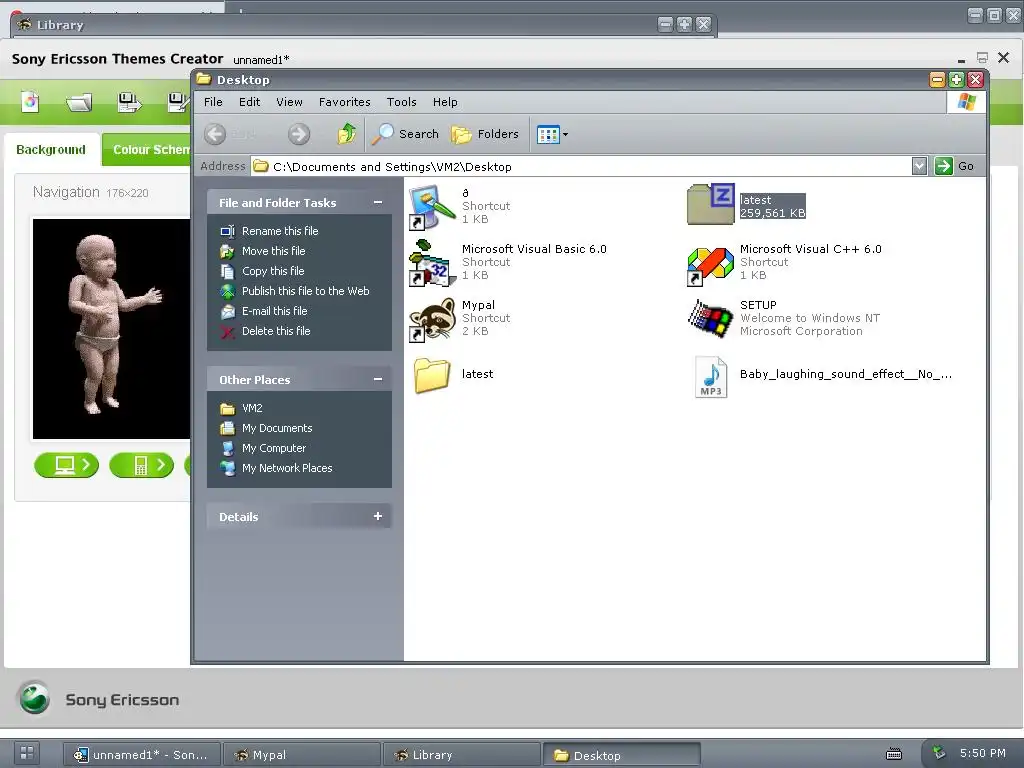Open the Help menu

445,102
